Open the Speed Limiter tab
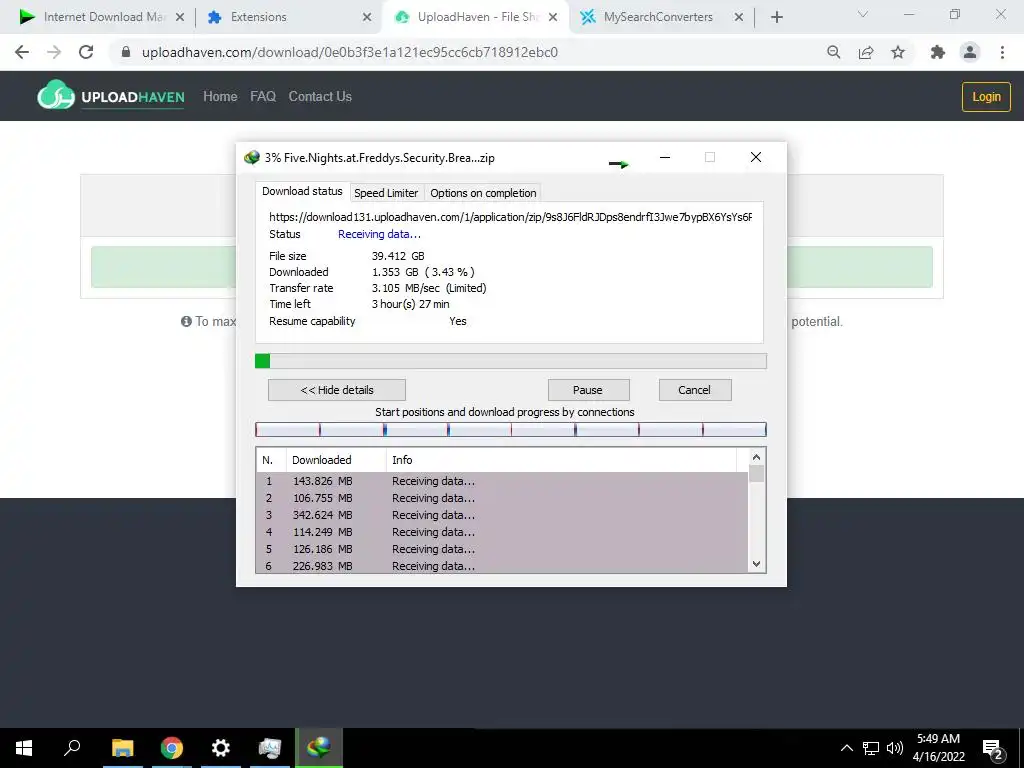The width and height of the screenshot is (1024, 768). coord(386,193)
